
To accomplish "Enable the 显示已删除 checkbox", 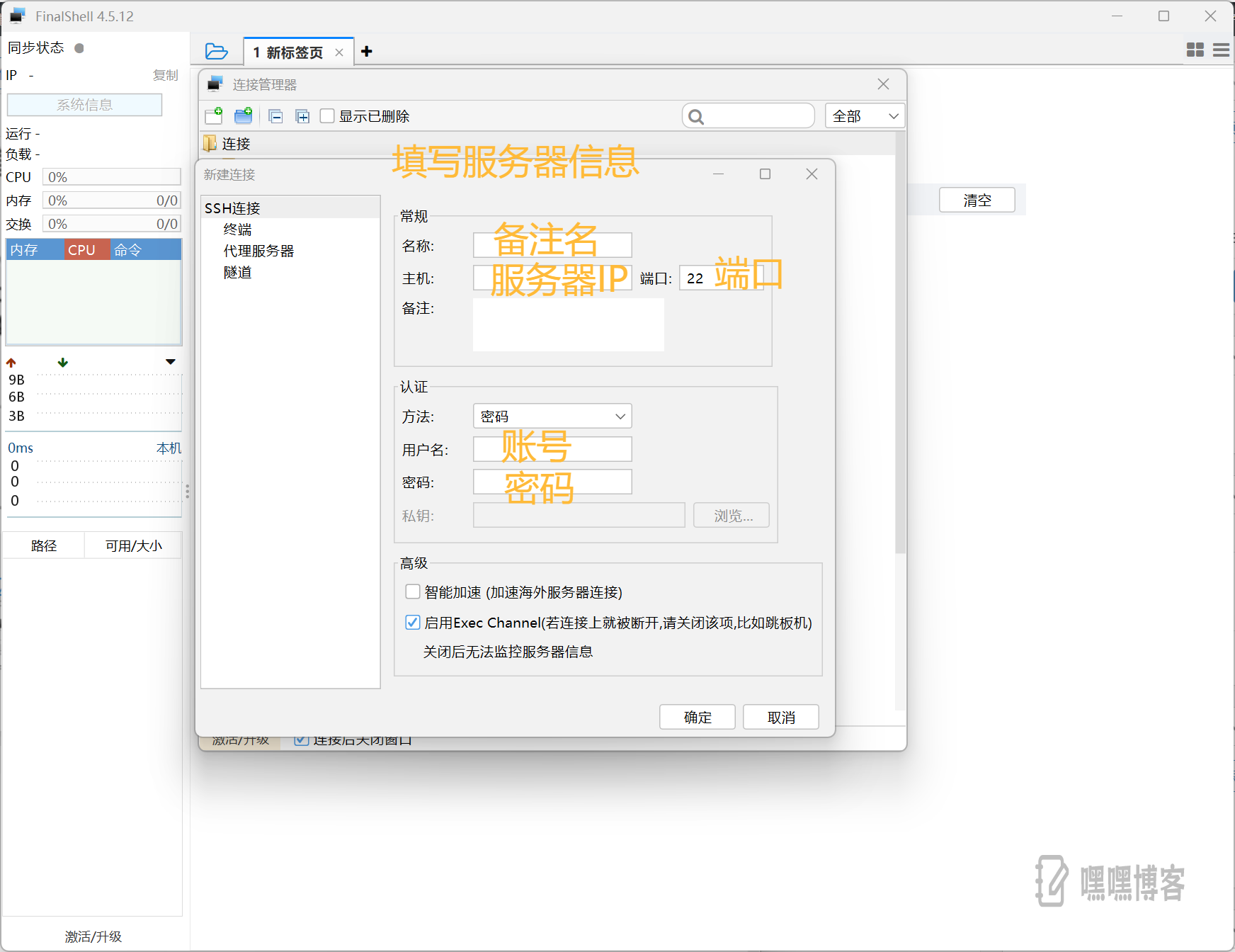I will tap(327, 116).
